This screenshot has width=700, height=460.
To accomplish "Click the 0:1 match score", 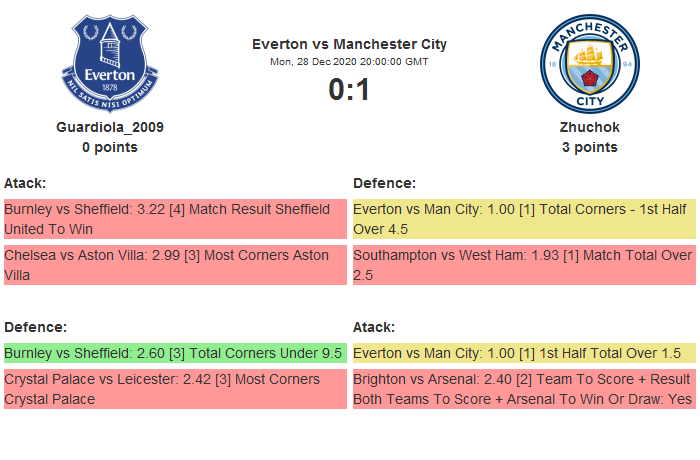I will coord(349,90).
